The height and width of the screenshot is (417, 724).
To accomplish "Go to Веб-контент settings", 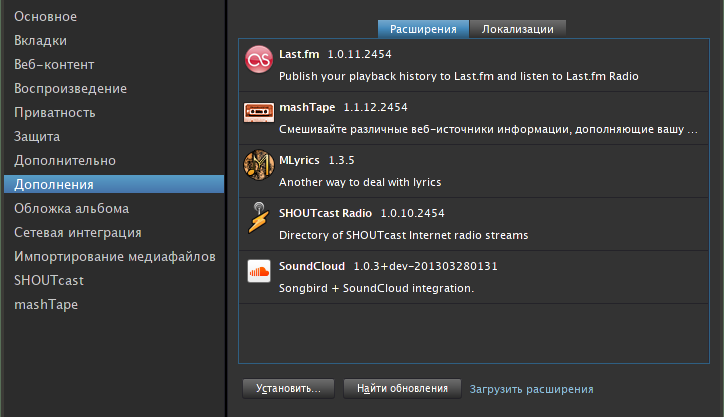I will [x=54, y=65].
